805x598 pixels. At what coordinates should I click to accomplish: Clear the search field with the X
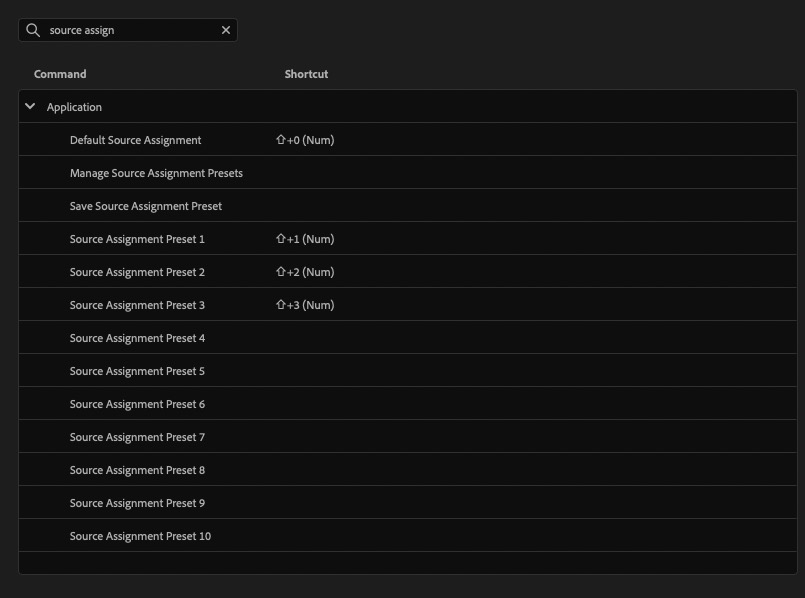point(226,30)
